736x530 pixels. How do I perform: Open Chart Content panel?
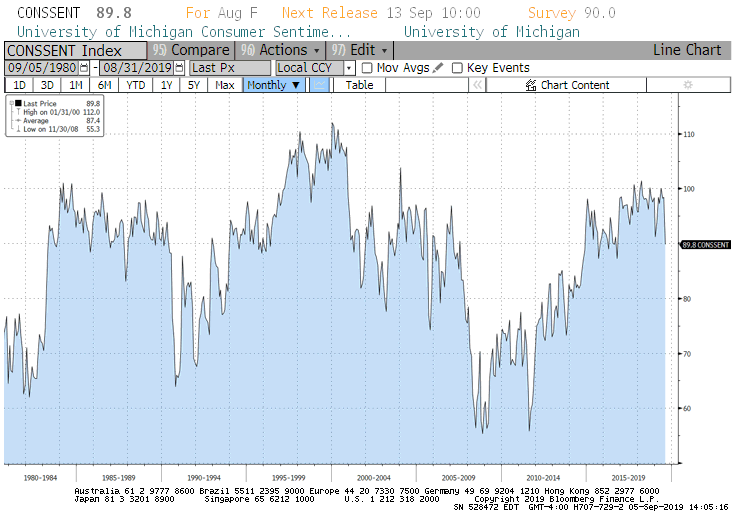pos(566,85)
